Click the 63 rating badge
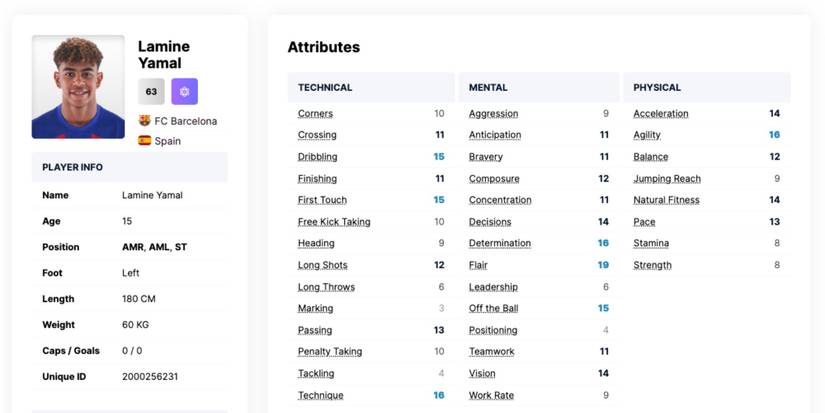Screen dimensions: 825x413 [151, 91]
